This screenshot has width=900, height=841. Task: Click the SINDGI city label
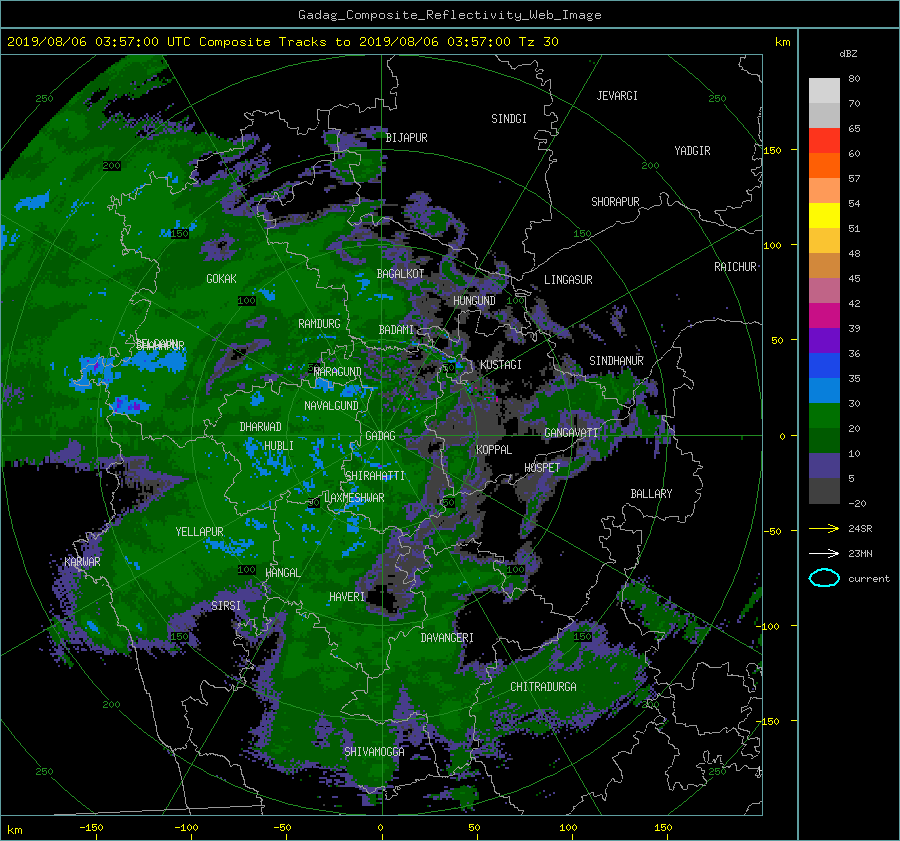point(509,119)
